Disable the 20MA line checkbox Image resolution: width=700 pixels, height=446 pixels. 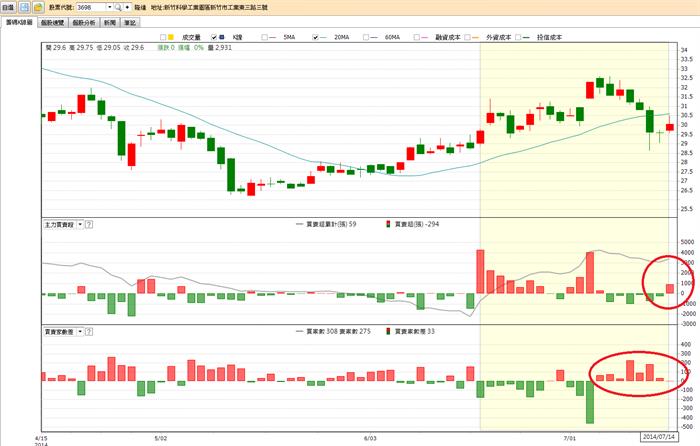pos(315,38)
